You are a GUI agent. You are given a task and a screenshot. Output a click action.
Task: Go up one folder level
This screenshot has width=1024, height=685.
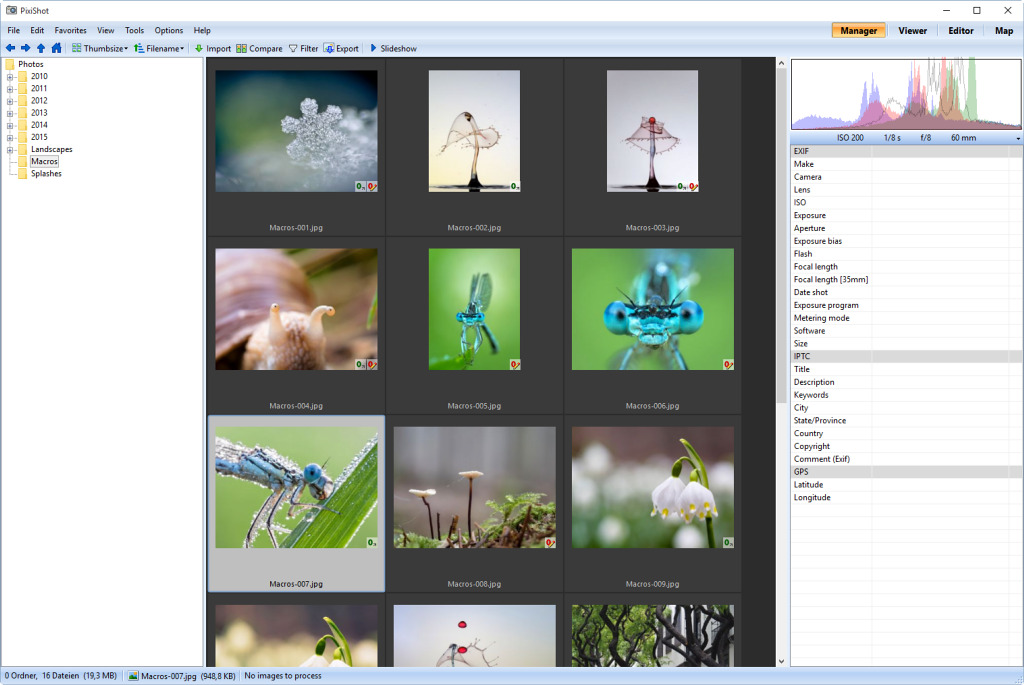click(x=41, y=48)
